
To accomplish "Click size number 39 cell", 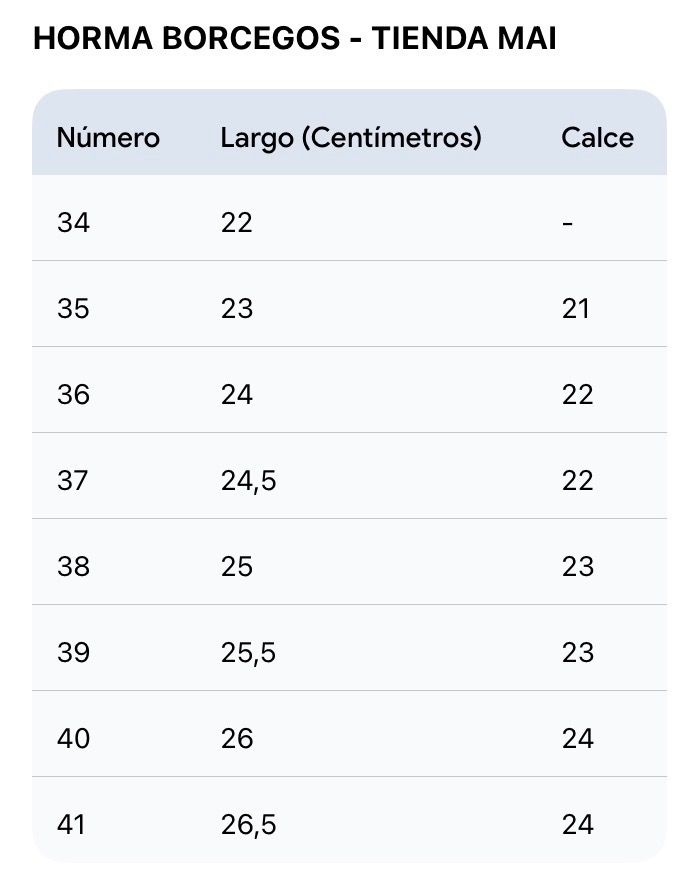I will point(73,653).
